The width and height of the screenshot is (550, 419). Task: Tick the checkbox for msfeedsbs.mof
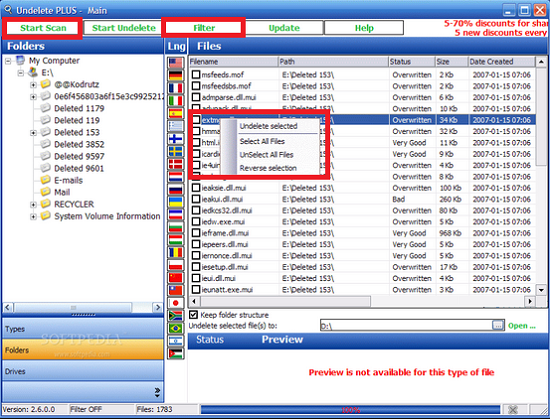(x=196, y=86)
